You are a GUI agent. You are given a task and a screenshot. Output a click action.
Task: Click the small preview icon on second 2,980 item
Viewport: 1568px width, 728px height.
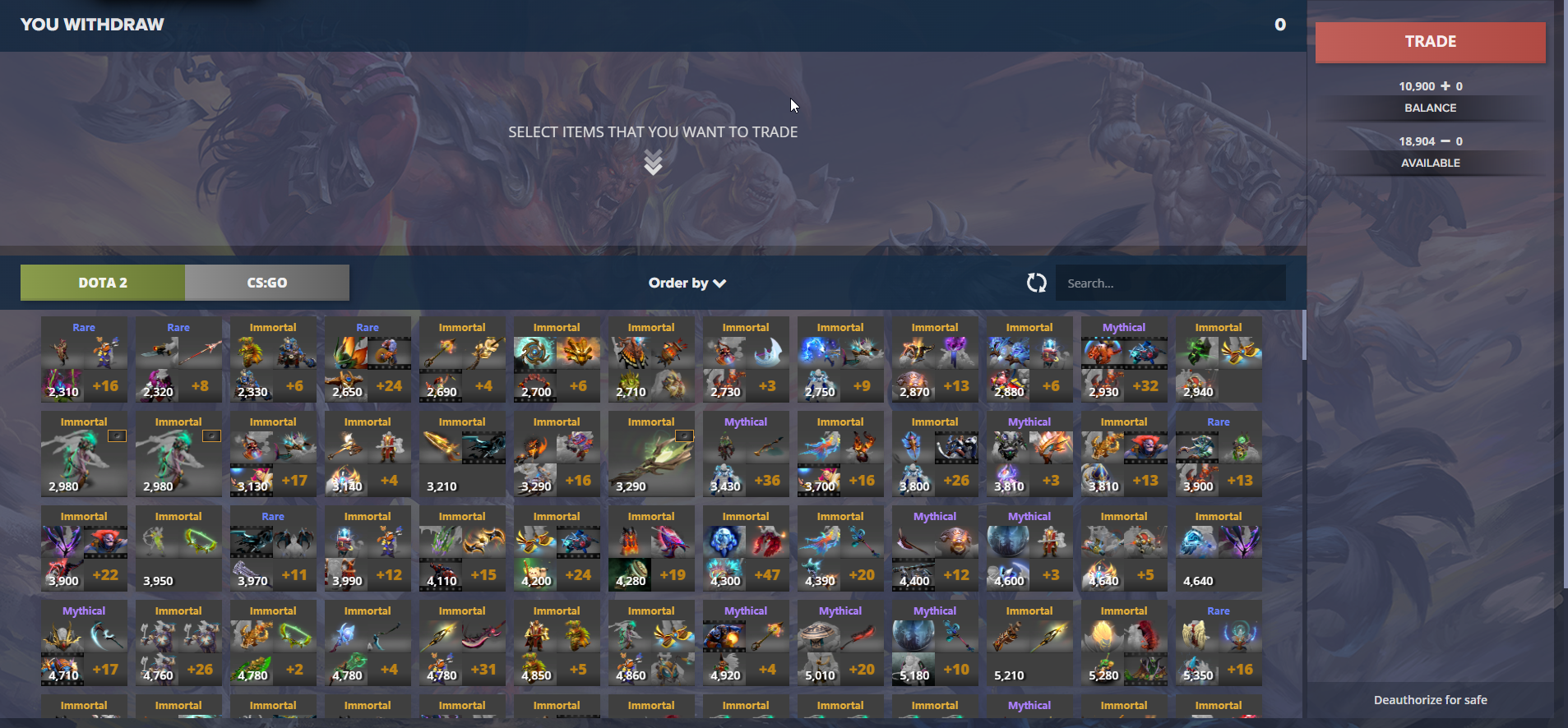pyautogui.click(x=212, y=435)
